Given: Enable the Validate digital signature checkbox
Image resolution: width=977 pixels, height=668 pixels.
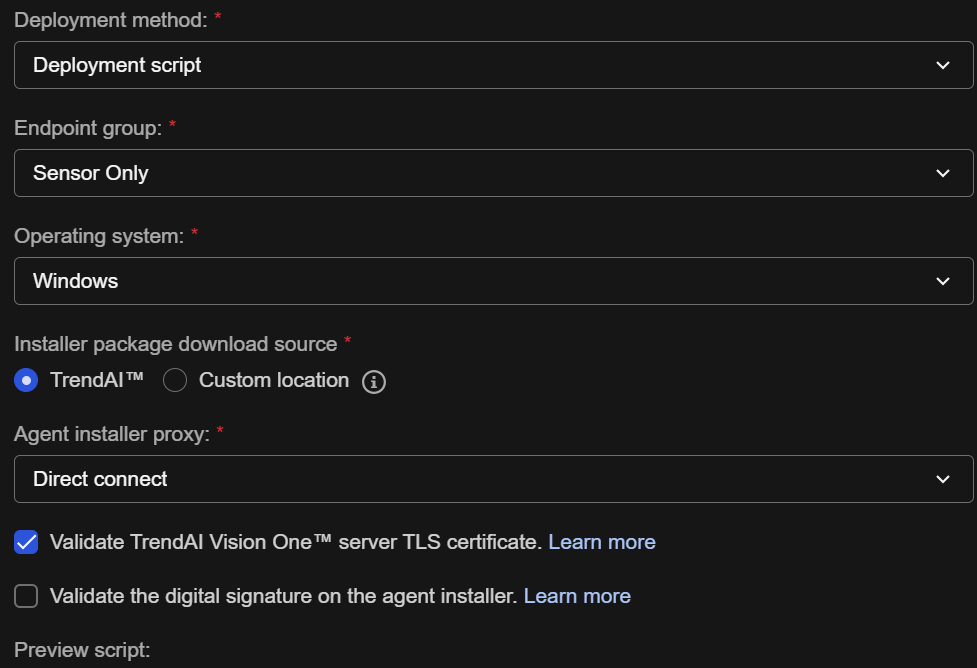Looking at the screenshot, I should 26,596.
